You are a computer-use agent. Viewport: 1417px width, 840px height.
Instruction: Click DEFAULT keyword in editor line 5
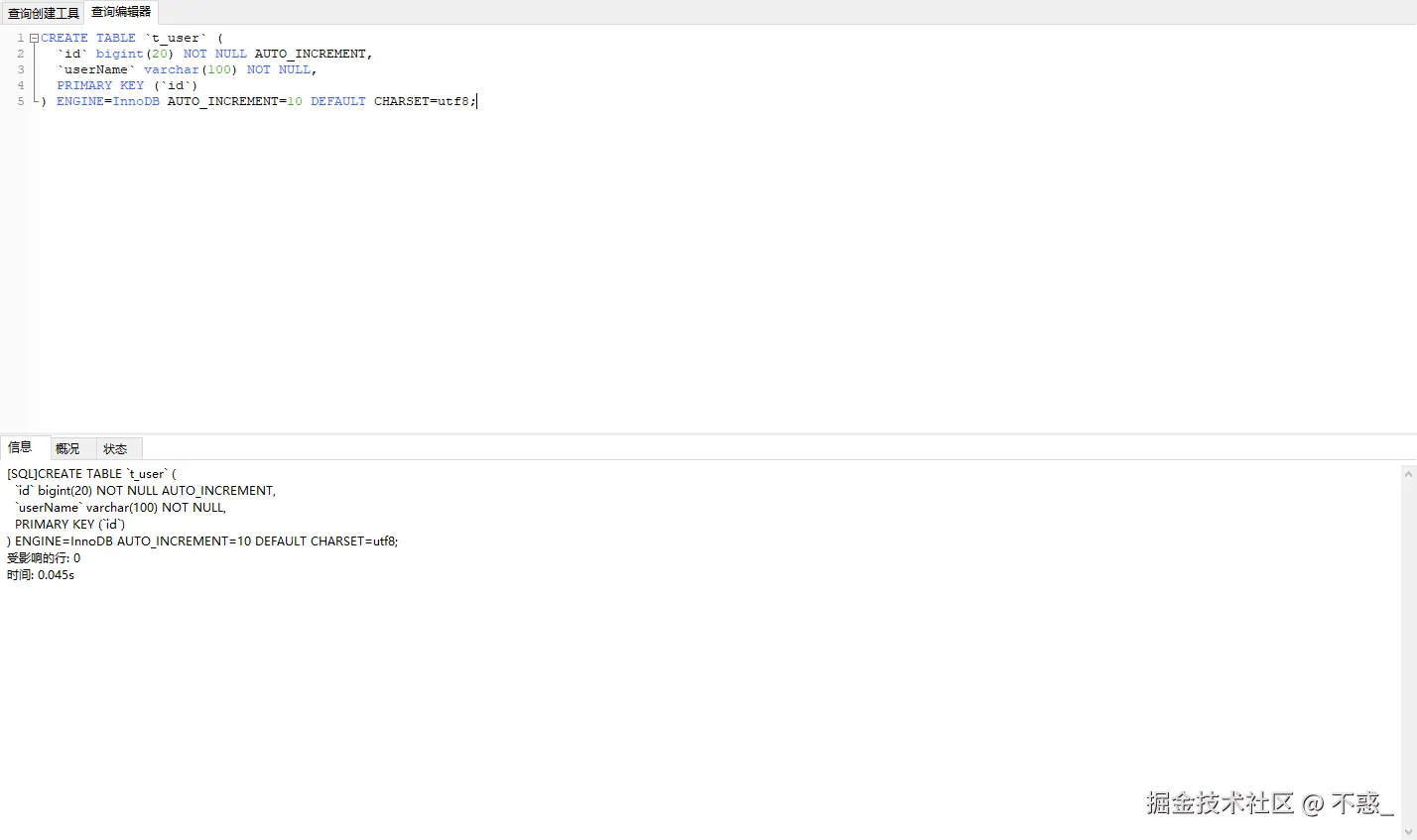[338, 101]
